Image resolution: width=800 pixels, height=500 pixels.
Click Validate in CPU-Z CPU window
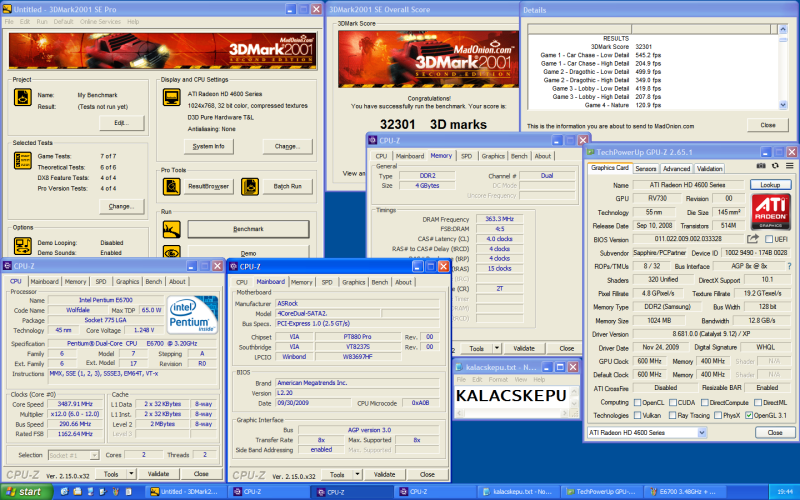pos(158,474)
